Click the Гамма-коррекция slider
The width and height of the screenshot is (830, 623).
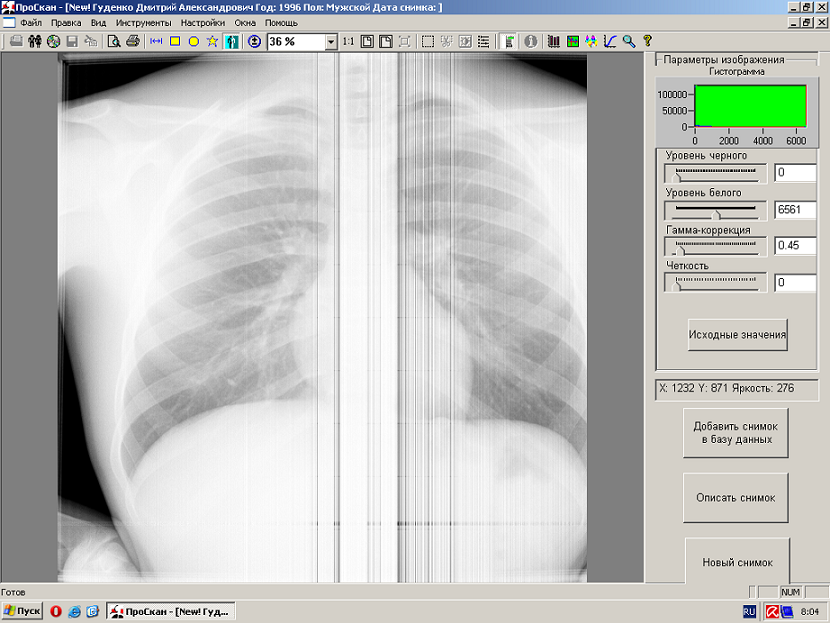(x=715, y=246)
